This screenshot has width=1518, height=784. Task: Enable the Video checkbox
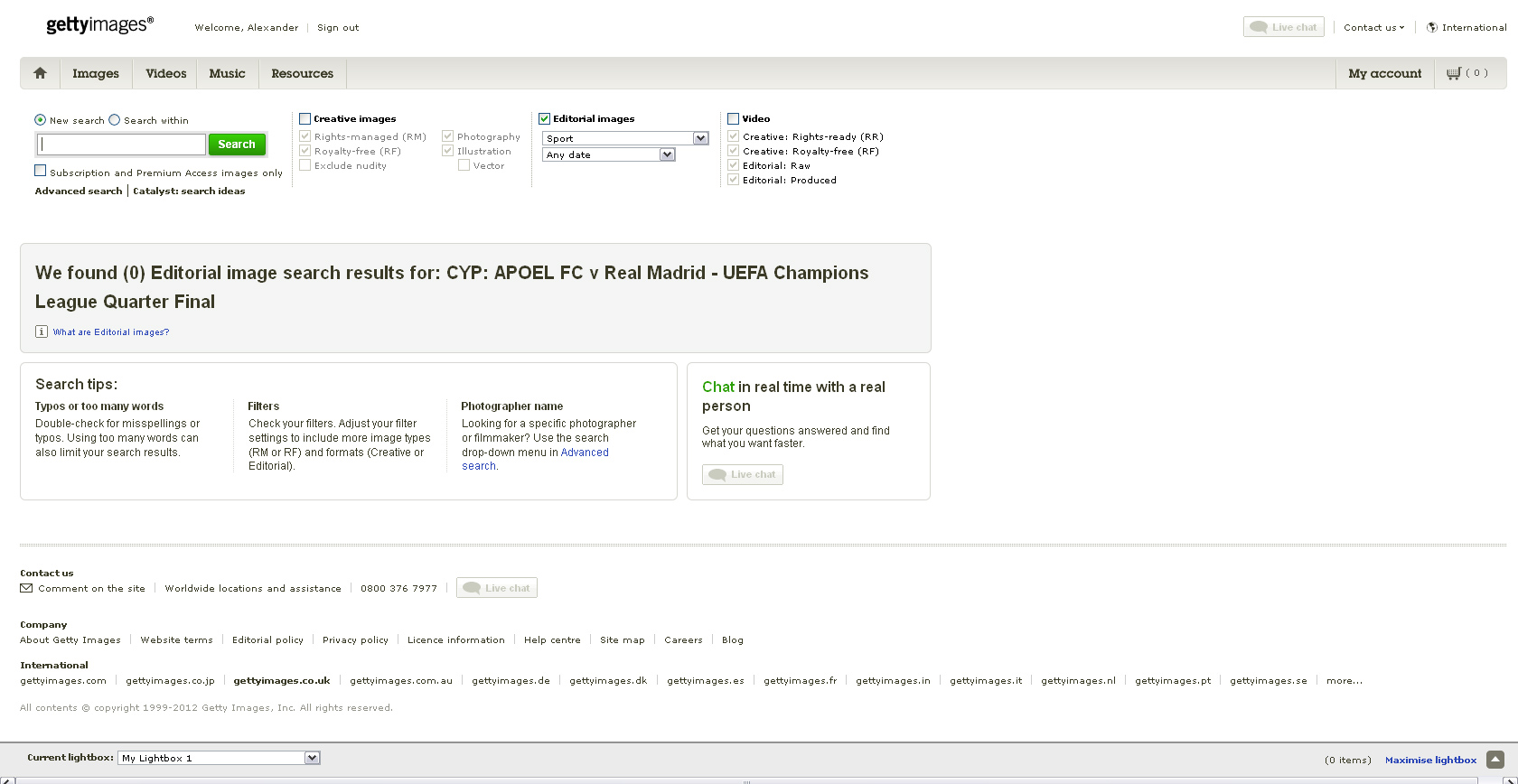pyautogui.click(x=734, y=118)
